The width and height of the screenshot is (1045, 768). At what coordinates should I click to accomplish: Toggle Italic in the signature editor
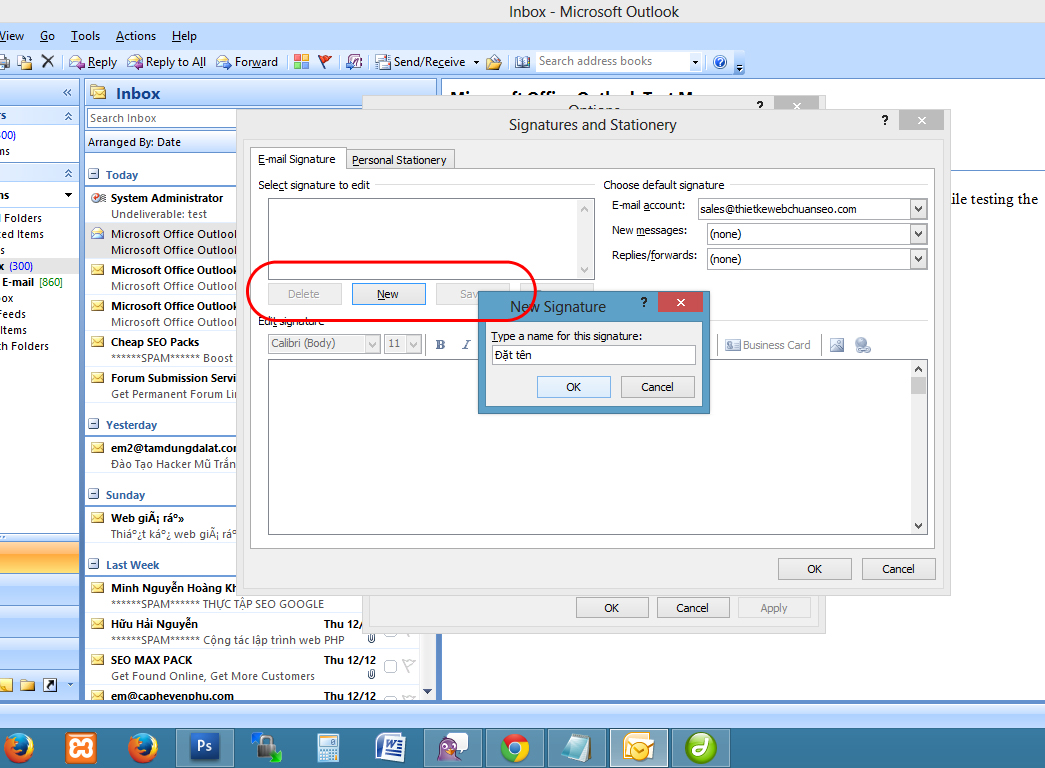click(466, 345)
